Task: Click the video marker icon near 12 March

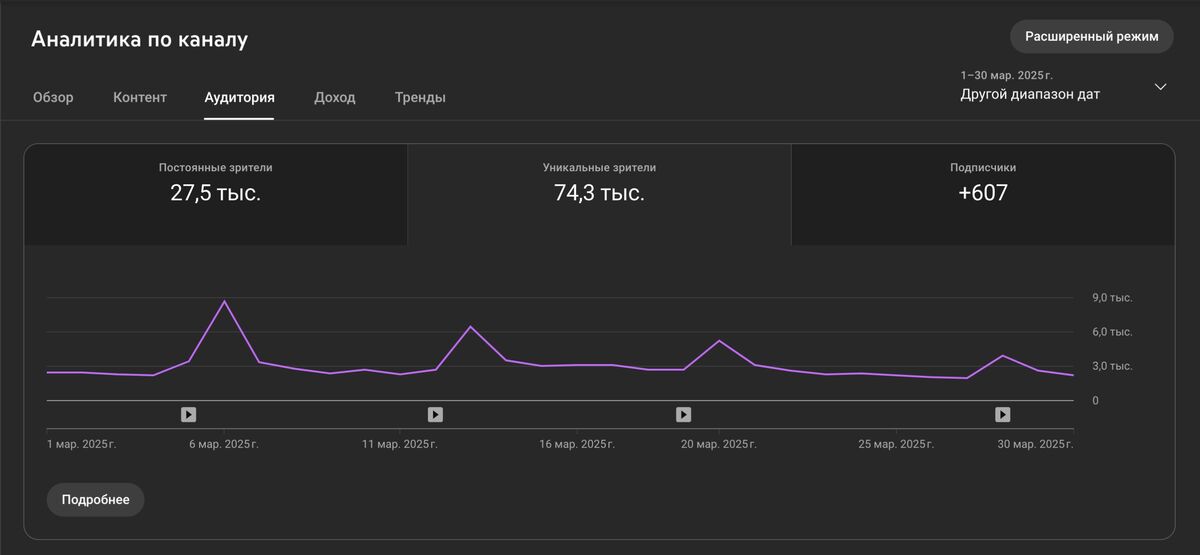Action: [x=435, y=414]
